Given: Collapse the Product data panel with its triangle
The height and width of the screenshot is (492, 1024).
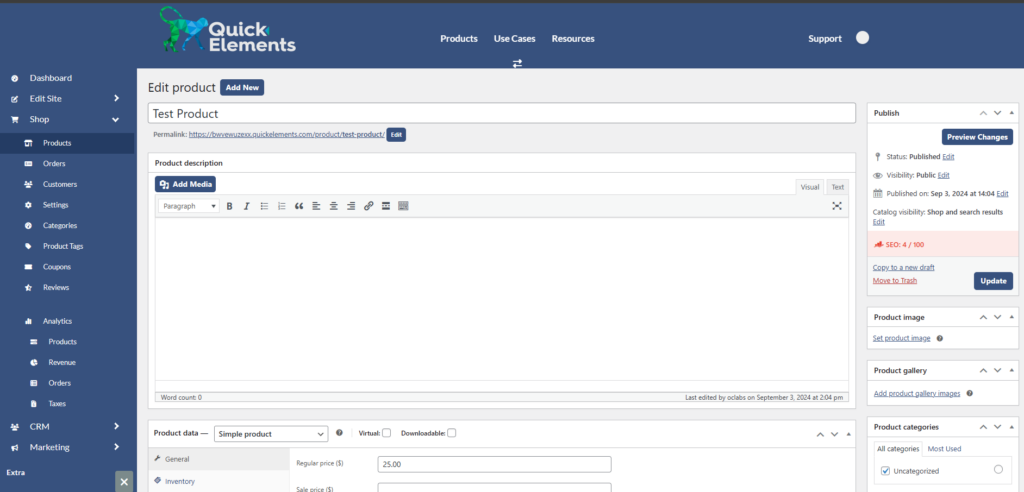Looking at the screenshot, I should pyautogui.click(x=848, y=434).
